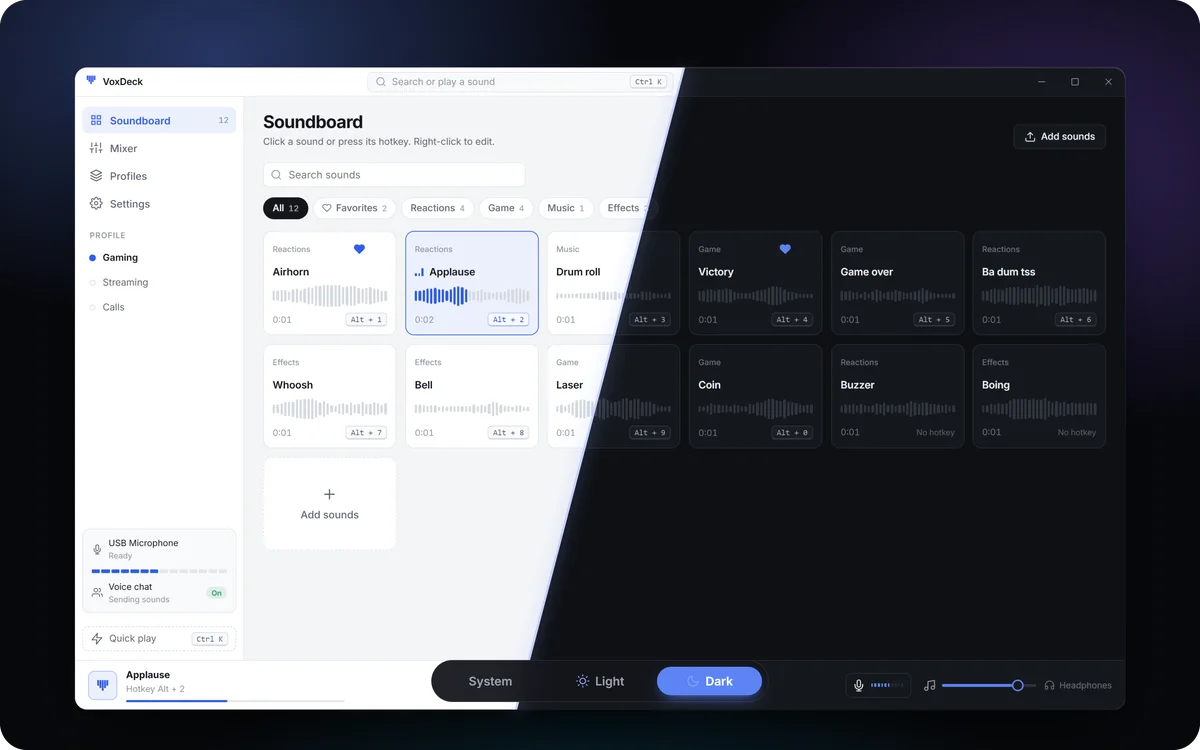Click the 'Search sounds' input field
The image size is (1200, 750).
394,175
